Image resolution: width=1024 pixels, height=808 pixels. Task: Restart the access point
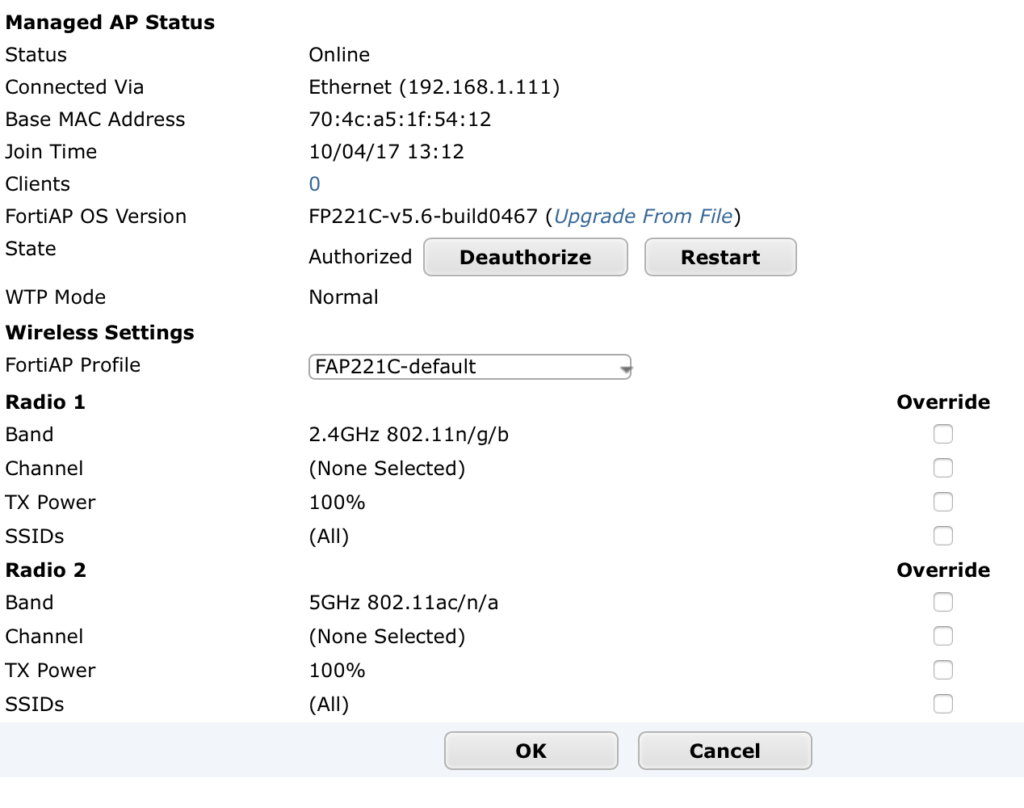coord(720,257)
